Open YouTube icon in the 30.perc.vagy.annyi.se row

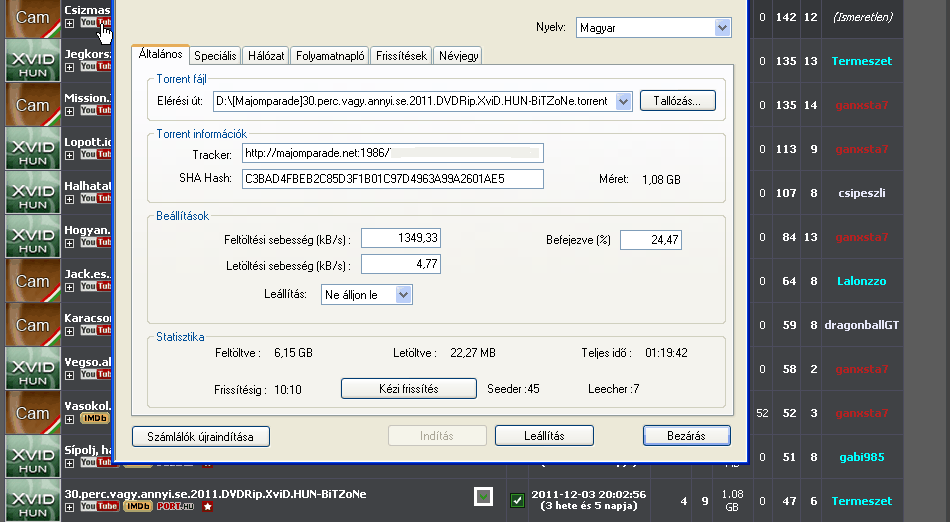(99, 506)
